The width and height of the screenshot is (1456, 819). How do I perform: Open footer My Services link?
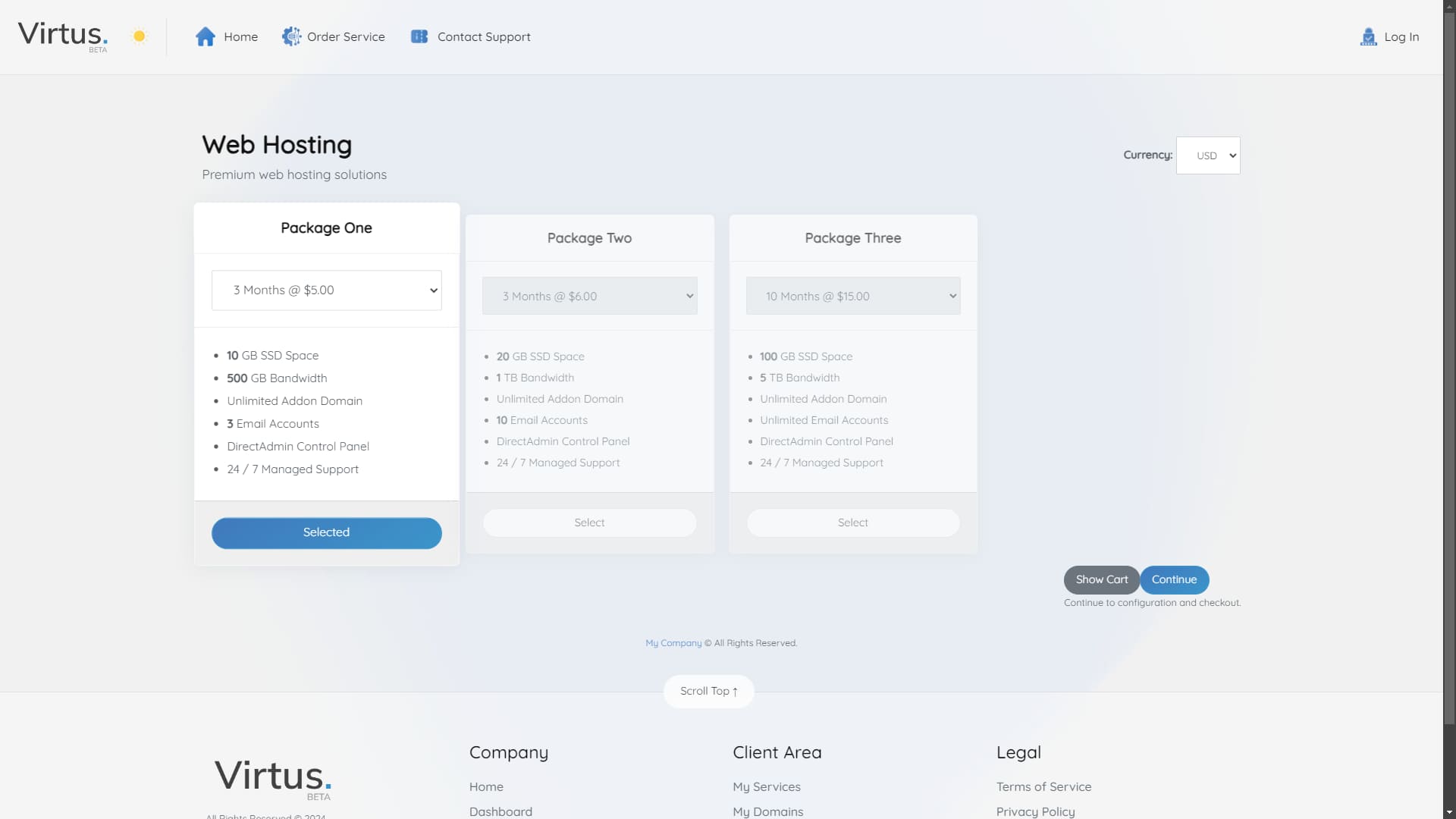click(767, 787)
